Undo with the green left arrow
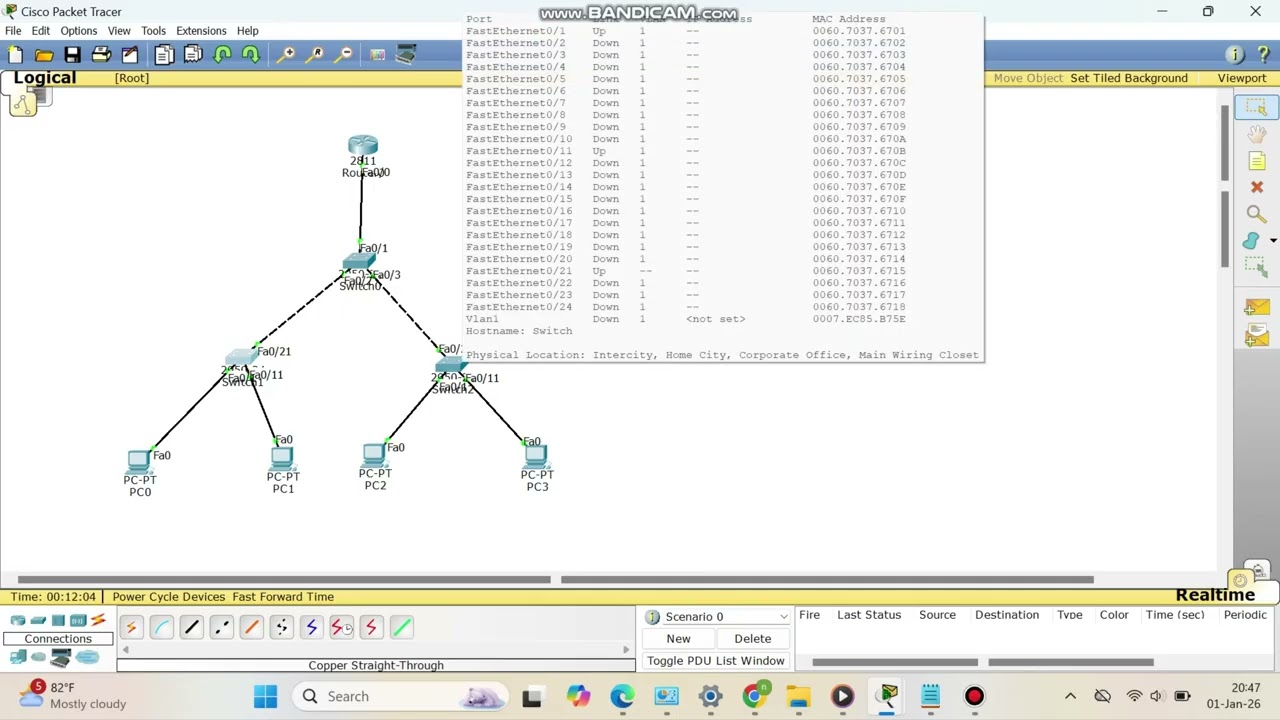The image size is (1280, 720). coord(222,54)
